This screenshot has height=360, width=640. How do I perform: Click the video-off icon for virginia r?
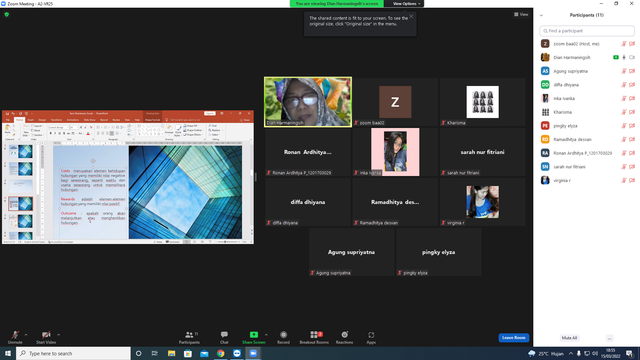tap(632, 180)
